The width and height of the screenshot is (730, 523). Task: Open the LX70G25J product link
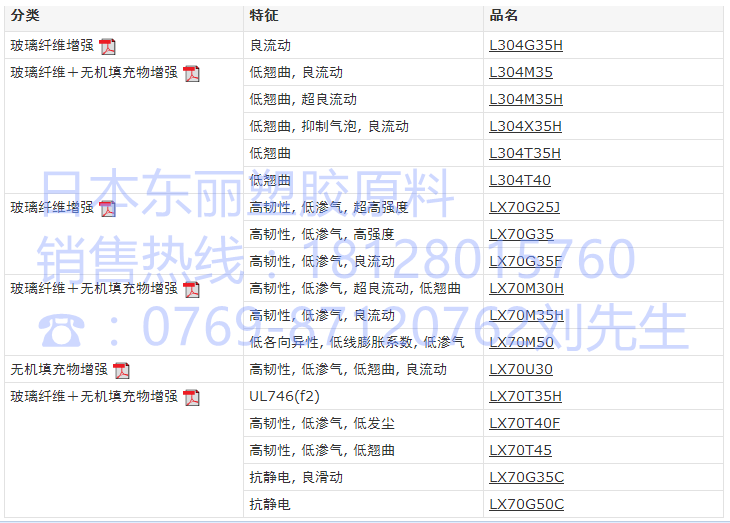click(524, 207)
